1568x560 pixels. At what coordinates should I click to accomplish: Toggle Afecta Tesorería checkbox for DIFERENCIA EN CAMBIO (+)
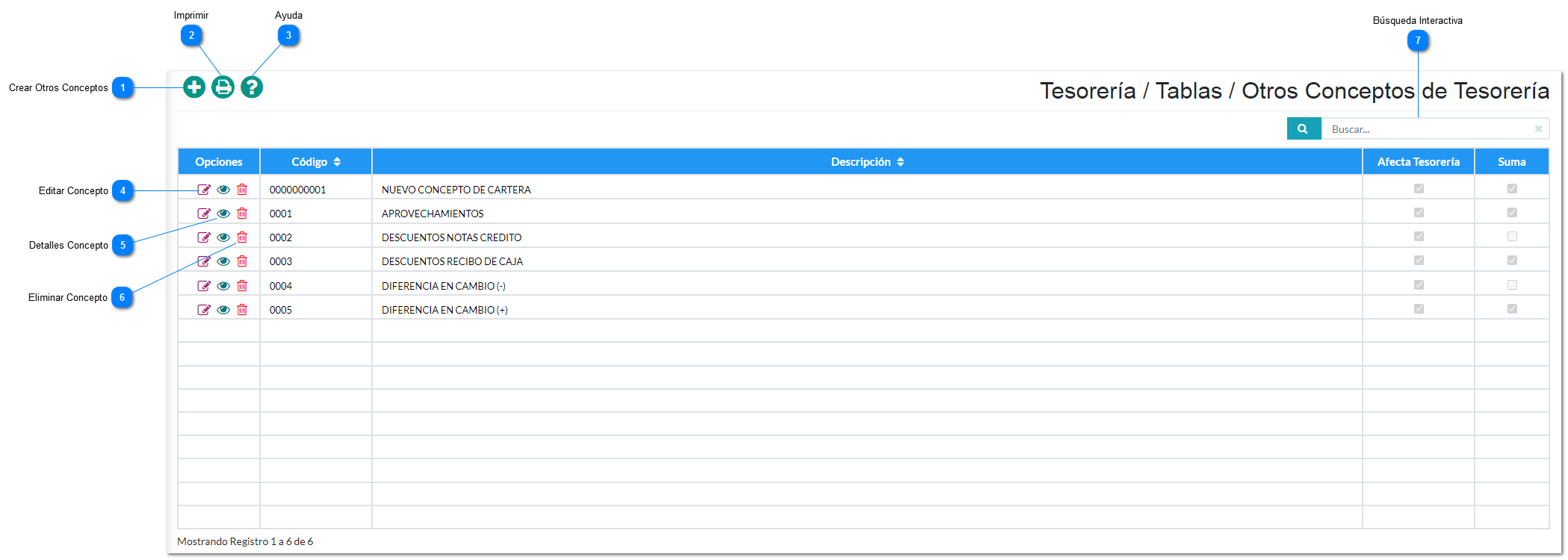(x=1419, y=309)
